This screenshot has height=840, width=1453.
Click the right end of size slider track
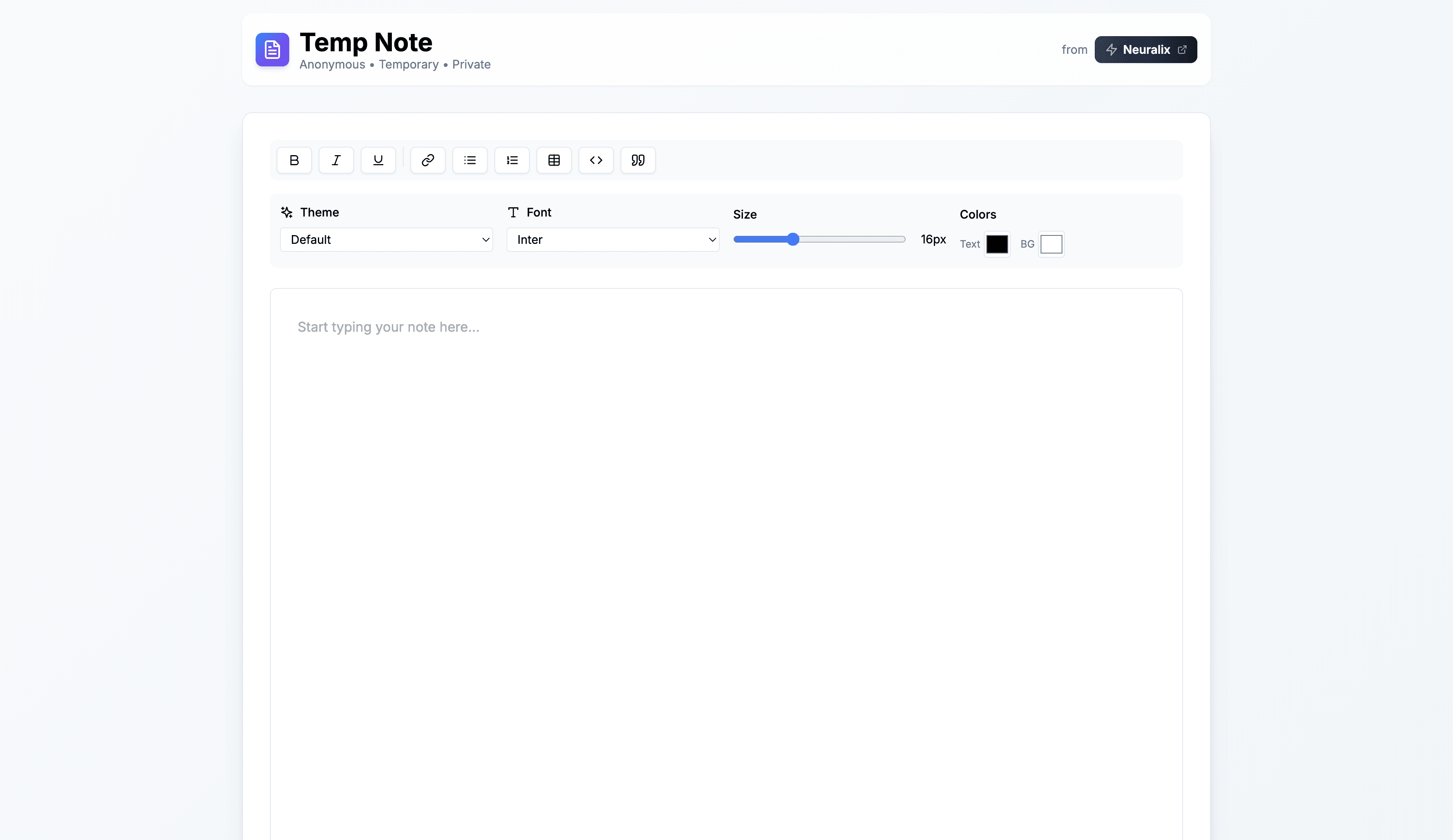902,239
